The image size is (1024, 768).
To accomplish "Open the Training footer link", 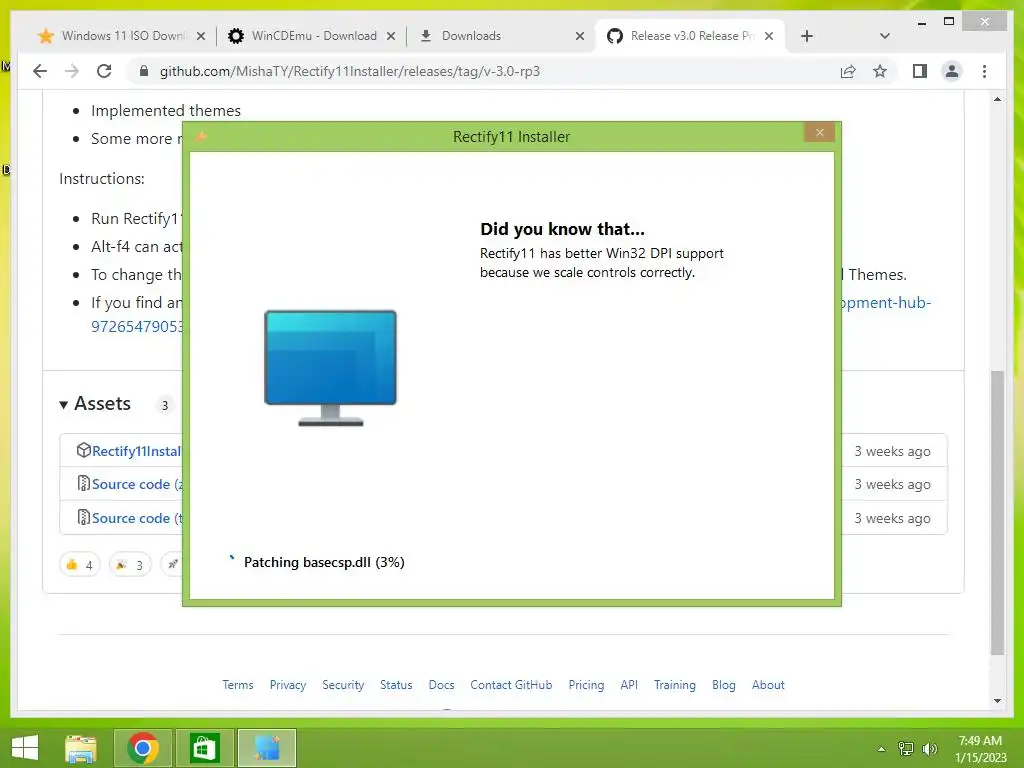I will [x=675, y=684].
